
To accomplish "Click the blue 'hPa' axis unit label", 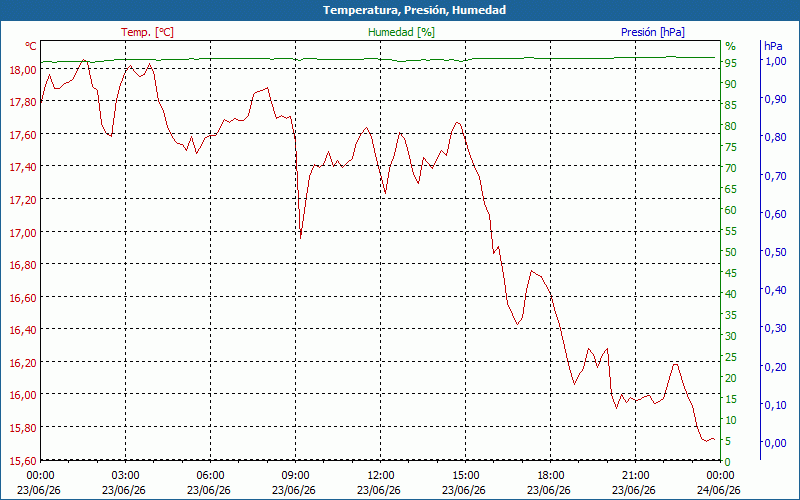I will point(773,46).
